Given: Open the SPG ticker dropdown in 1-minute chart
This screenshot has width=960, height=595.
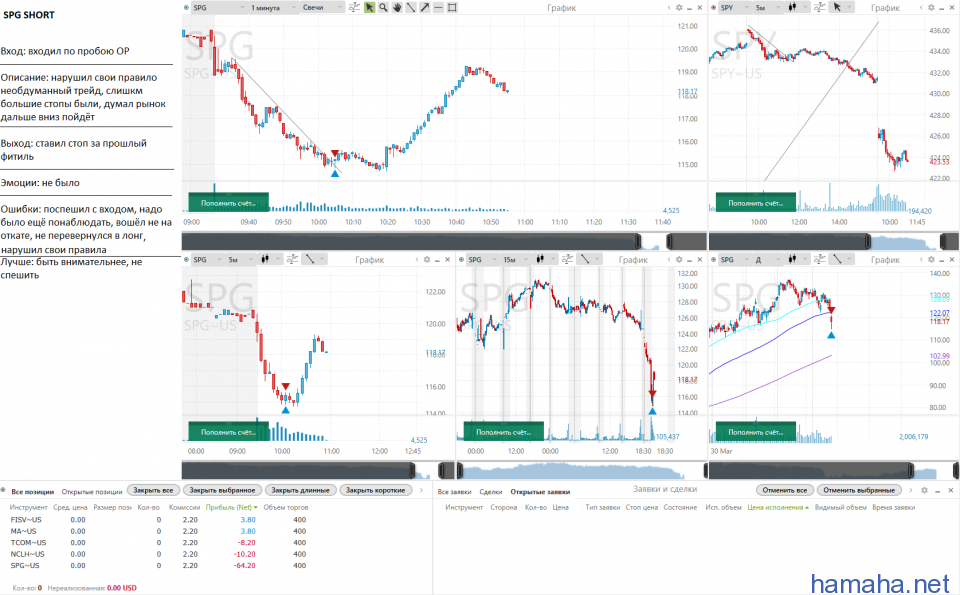Looking at the screenshot, I should [x=217, y=7].
